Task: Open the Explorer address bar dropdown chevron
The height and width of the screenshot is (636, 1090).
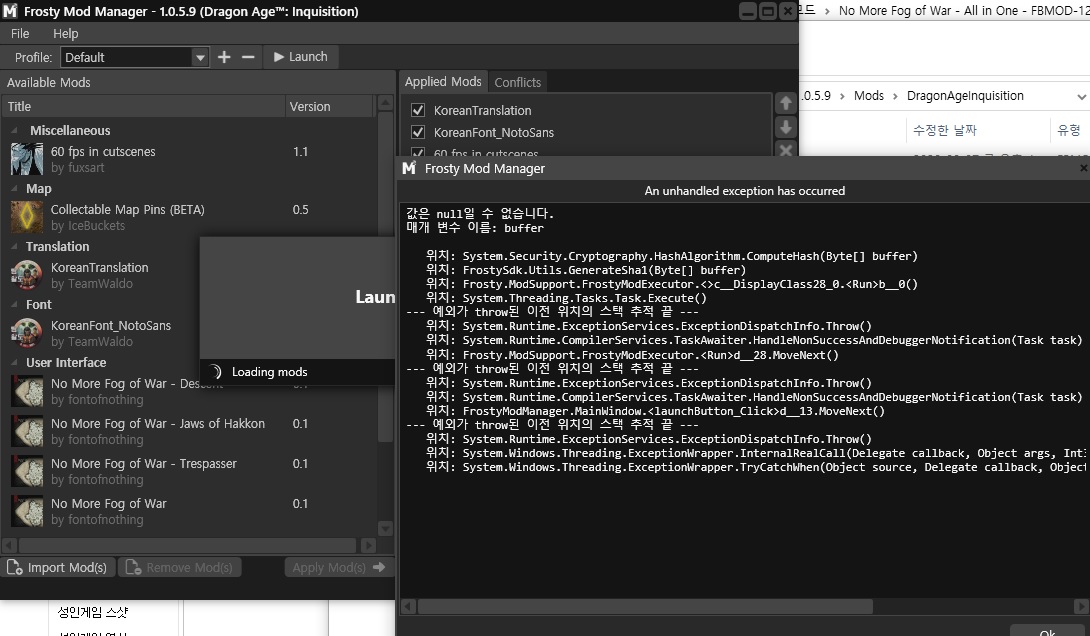Action: pyautogui.click(x=1081, y=97)
